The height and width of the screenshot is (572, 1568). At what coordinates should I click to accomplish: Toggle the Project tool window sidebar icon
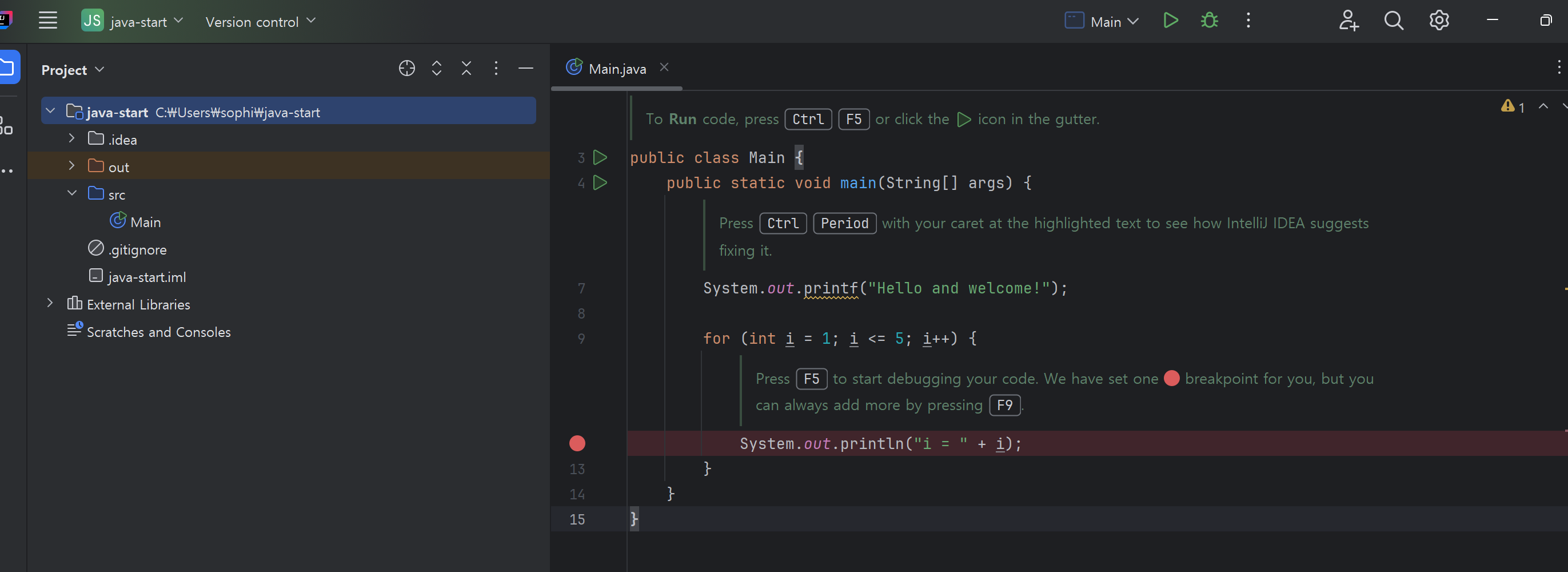(9, 67)
